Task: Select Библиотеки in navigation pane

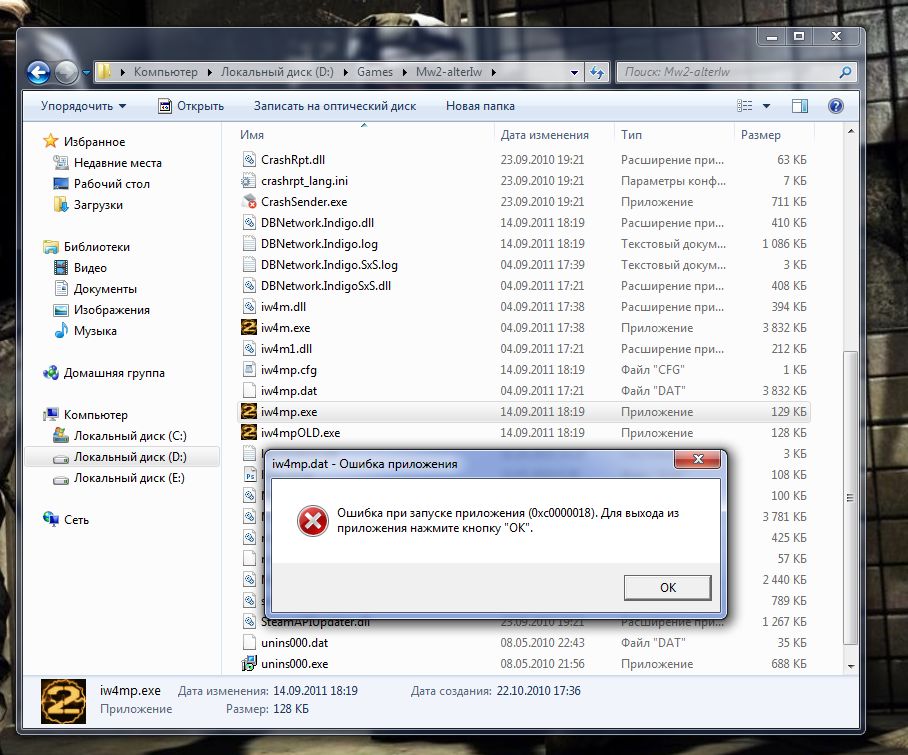Action: 97,247
